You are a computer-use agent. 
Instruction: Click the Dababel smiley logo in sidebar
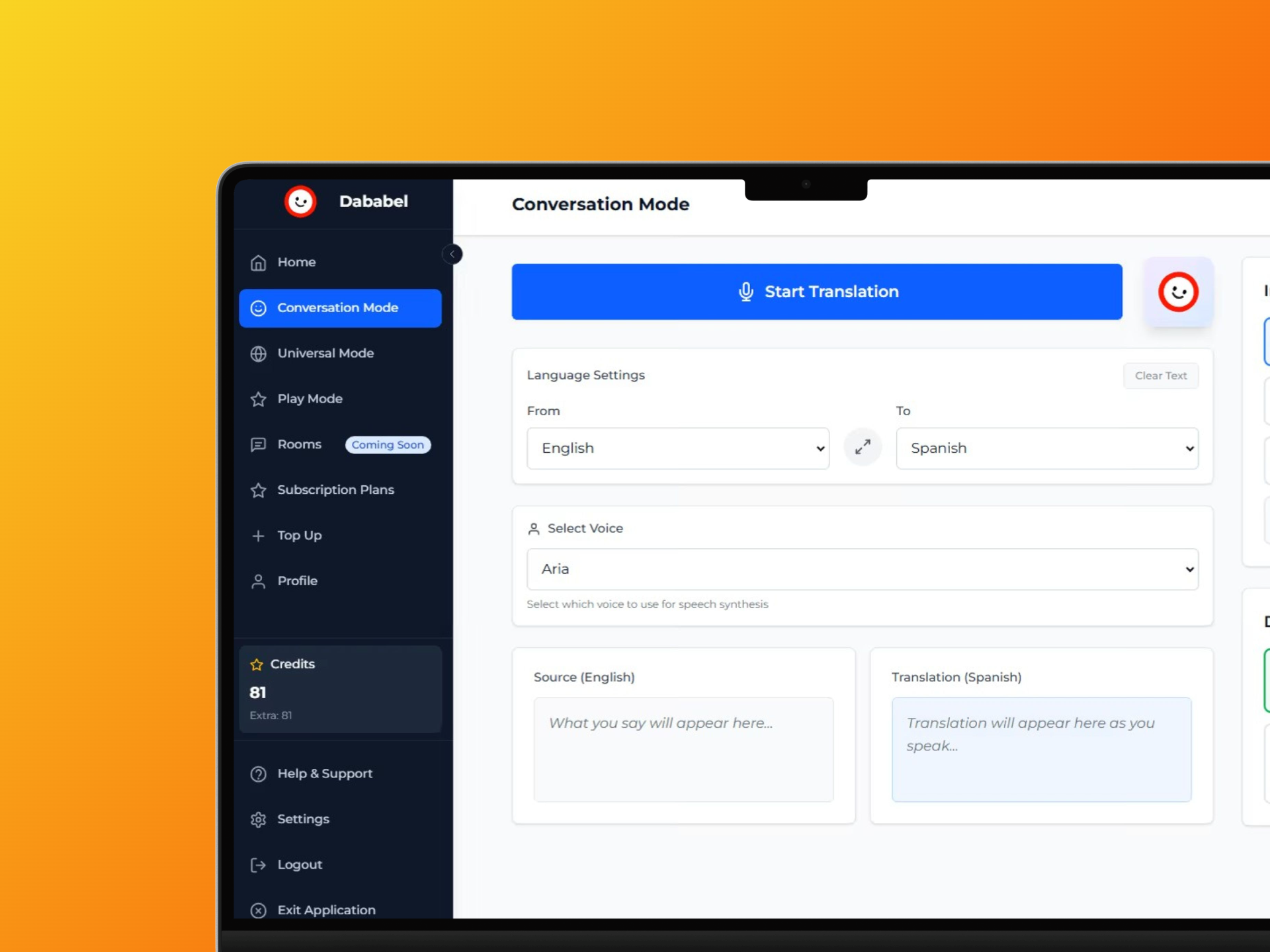[x=300, y=202]
